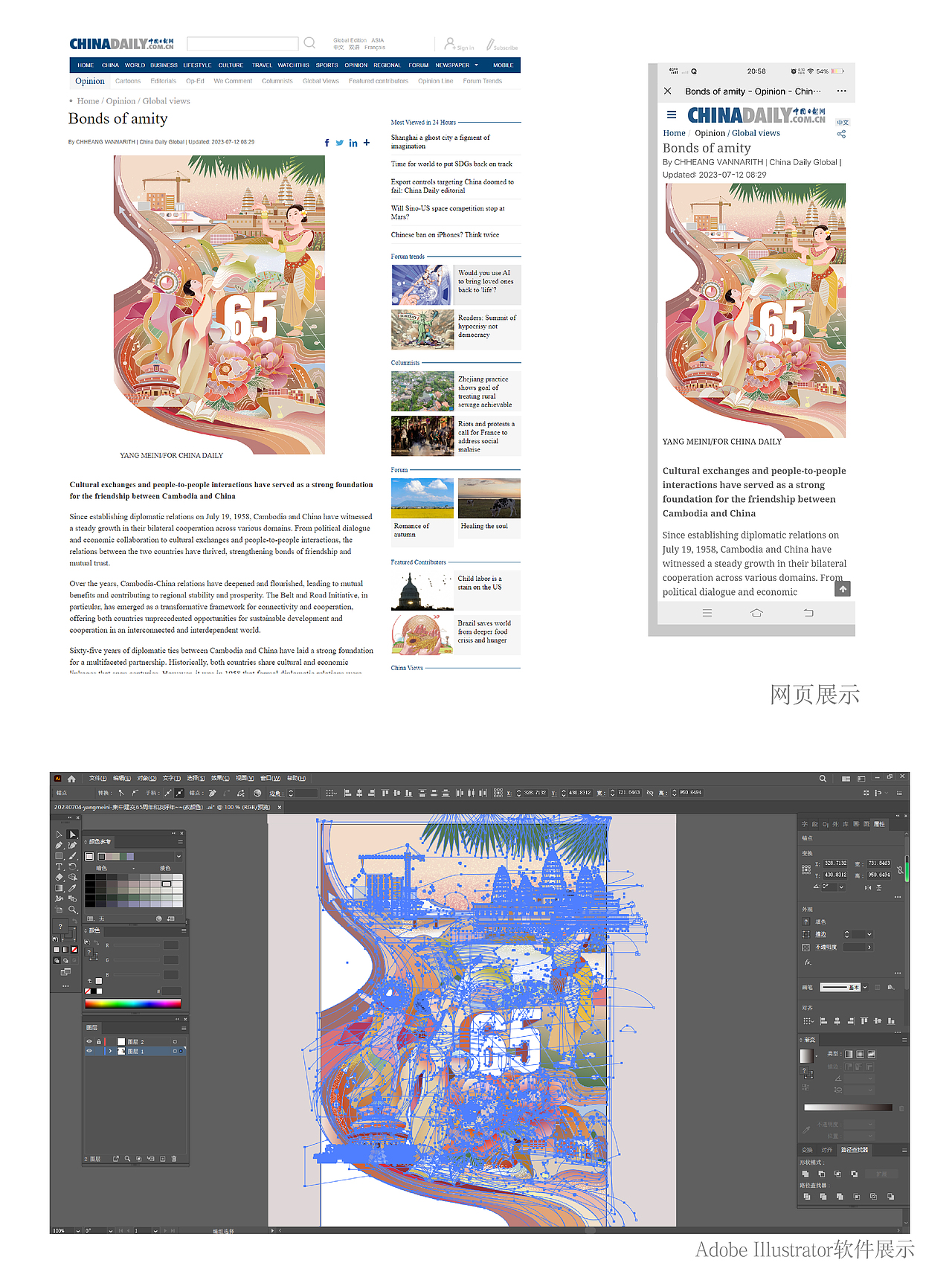Toggle the lock on 图层 2
This screenshot has width=952, height=1280.
click(x=99, y=1042)
